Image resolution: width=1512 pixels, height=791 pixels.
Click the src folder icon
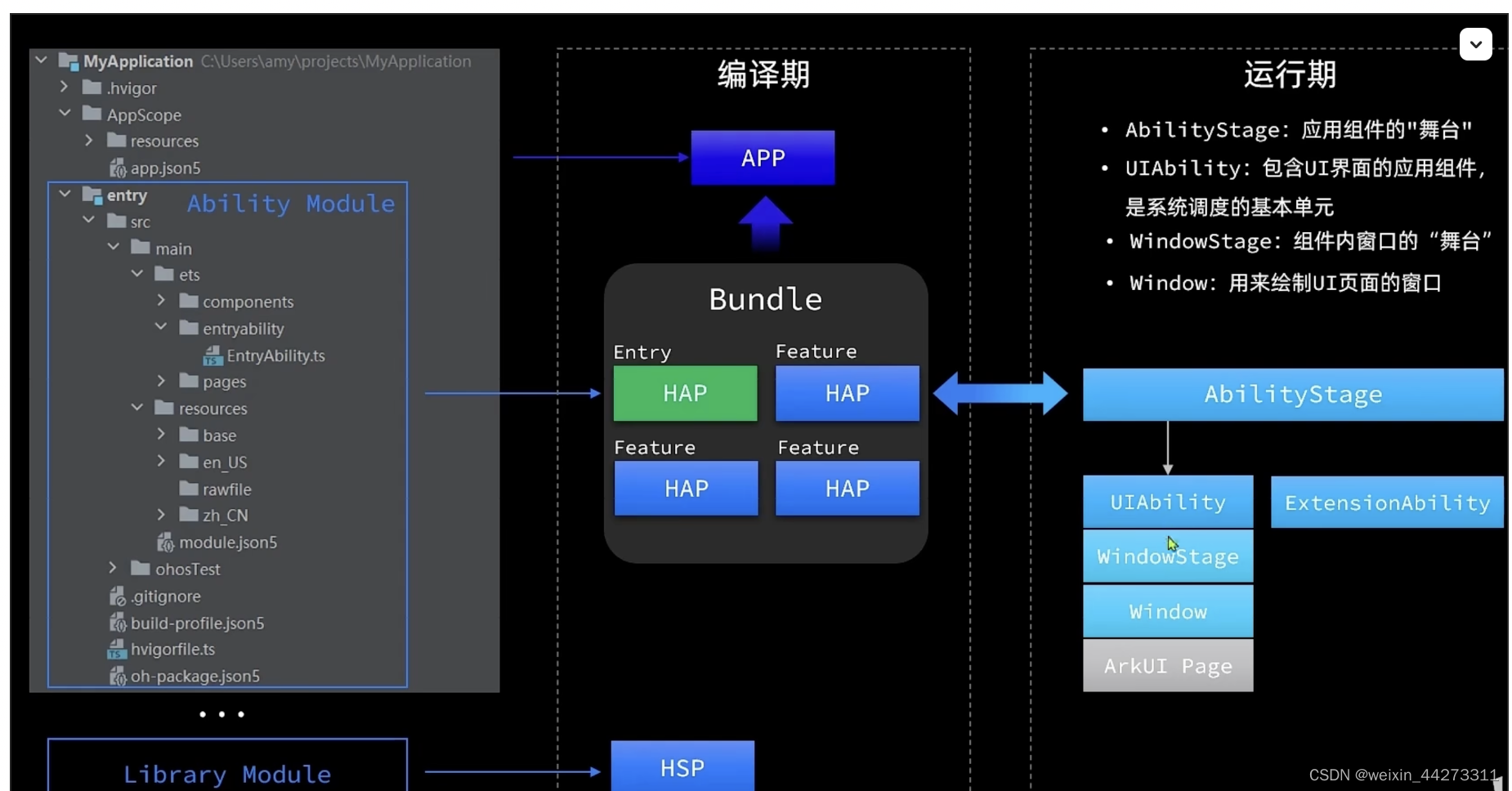pos(117,221)
